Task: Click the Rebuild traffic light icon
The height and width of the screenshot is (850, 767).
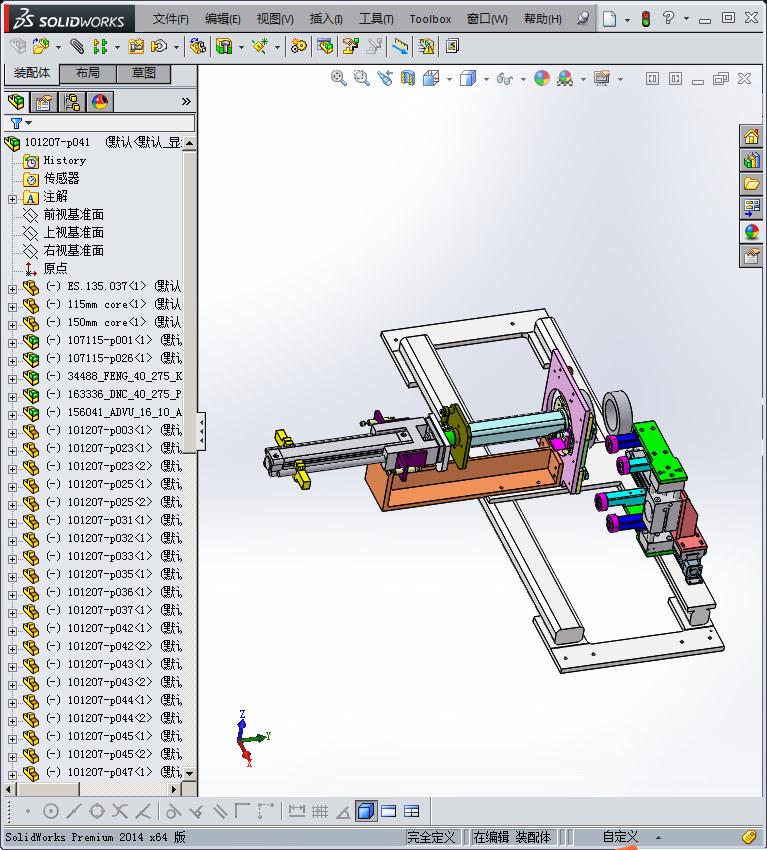Action: [x=646, y=19]
